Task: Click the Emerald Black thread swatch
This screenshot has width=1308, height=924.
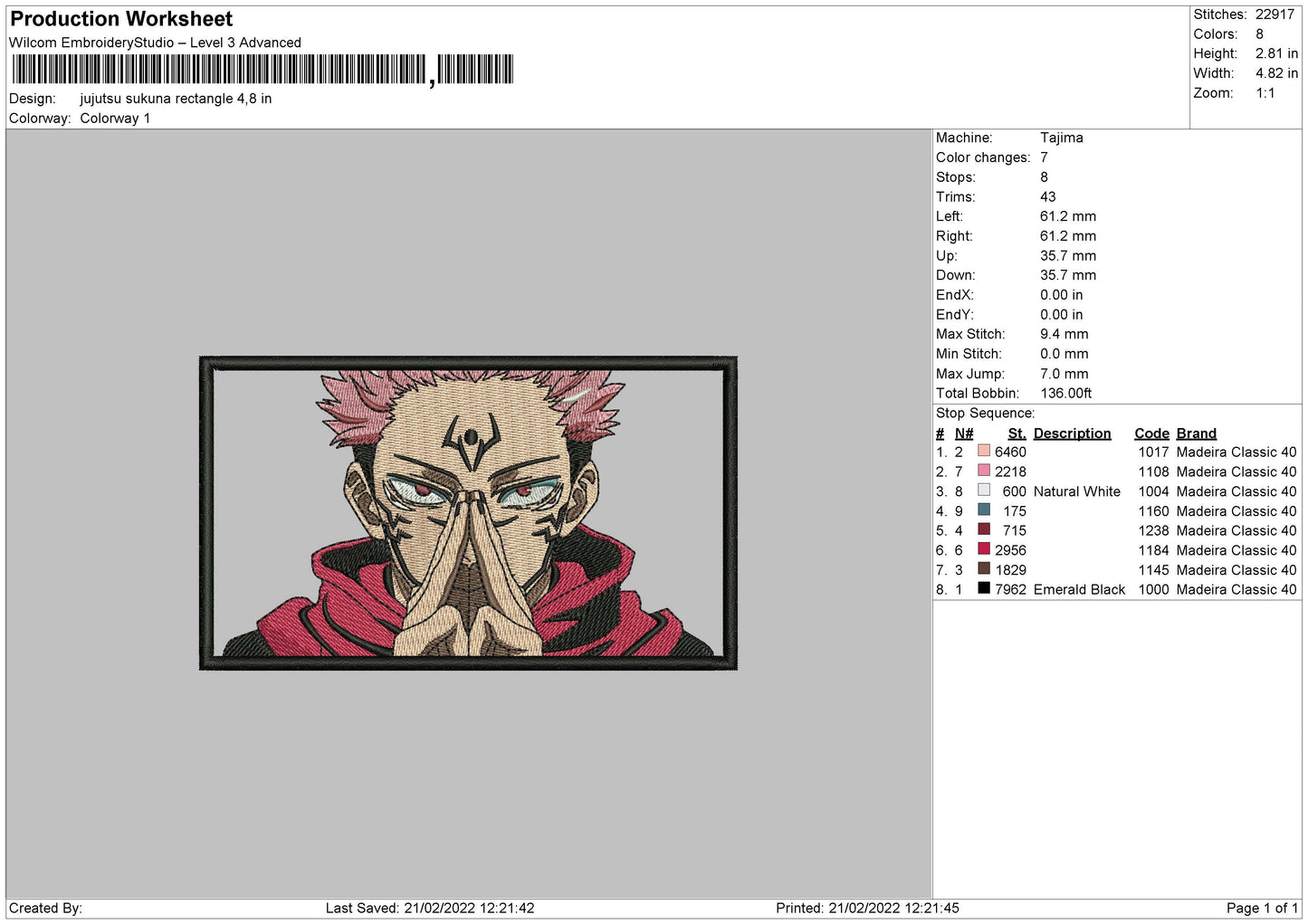Action: pyautogui.click(x=983, y=589)
